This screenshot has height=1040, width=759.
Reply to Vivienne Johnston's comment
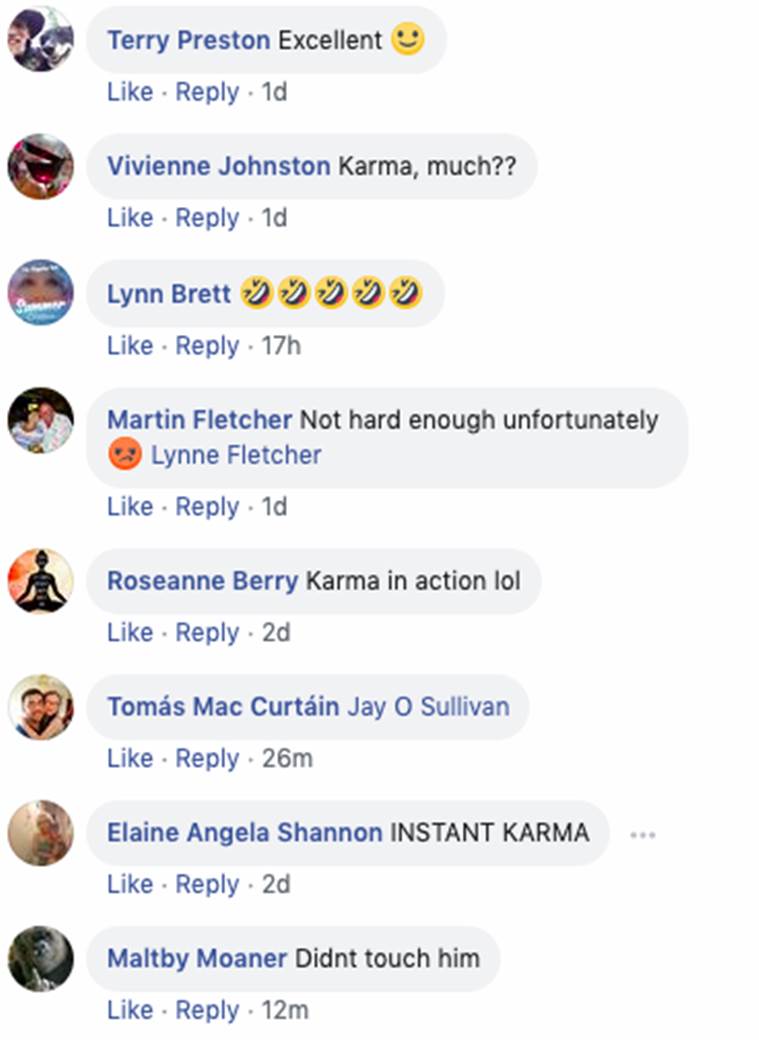pos(207,217)
